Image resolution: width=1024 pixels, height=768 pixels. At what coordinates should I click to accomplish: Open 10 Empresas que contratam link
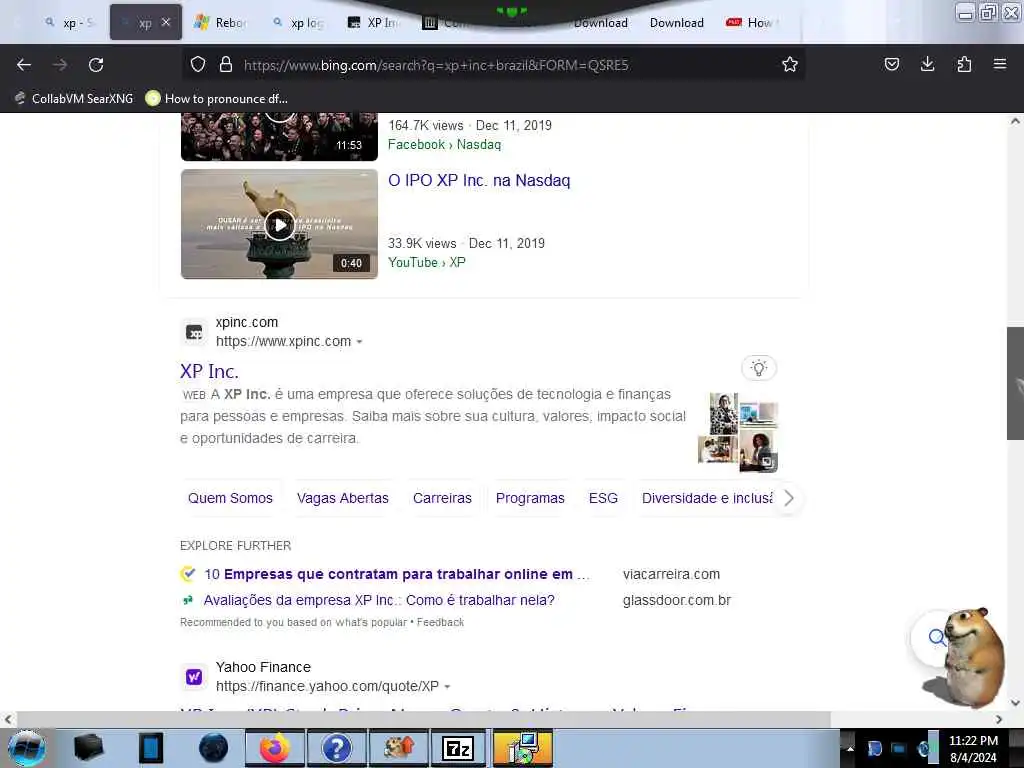point(396,574)
